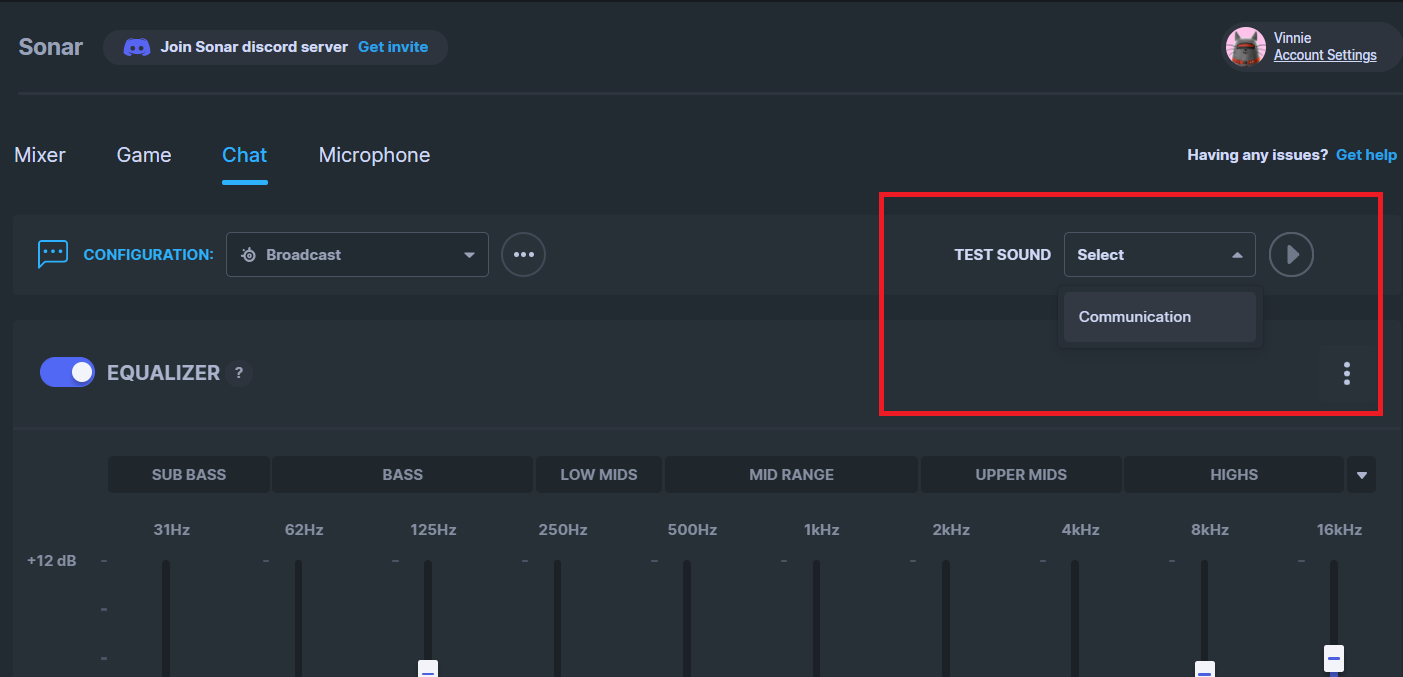Click the 250Hz slider track

[x=557, y=618]
